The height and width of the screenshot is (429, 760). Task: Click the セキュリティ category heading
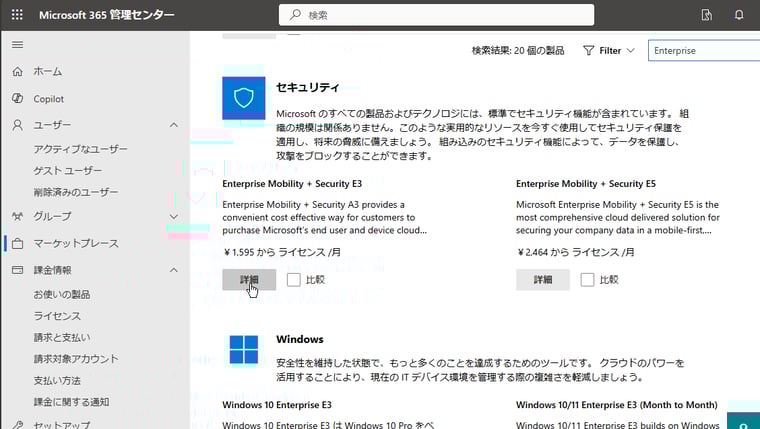point(308,87)
